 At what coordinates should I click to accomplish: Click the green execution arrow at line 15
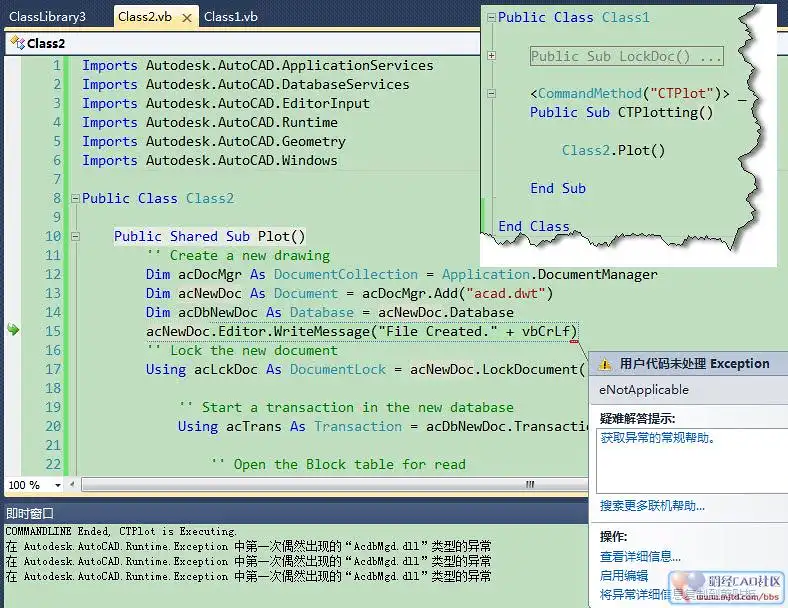[13, 330]
